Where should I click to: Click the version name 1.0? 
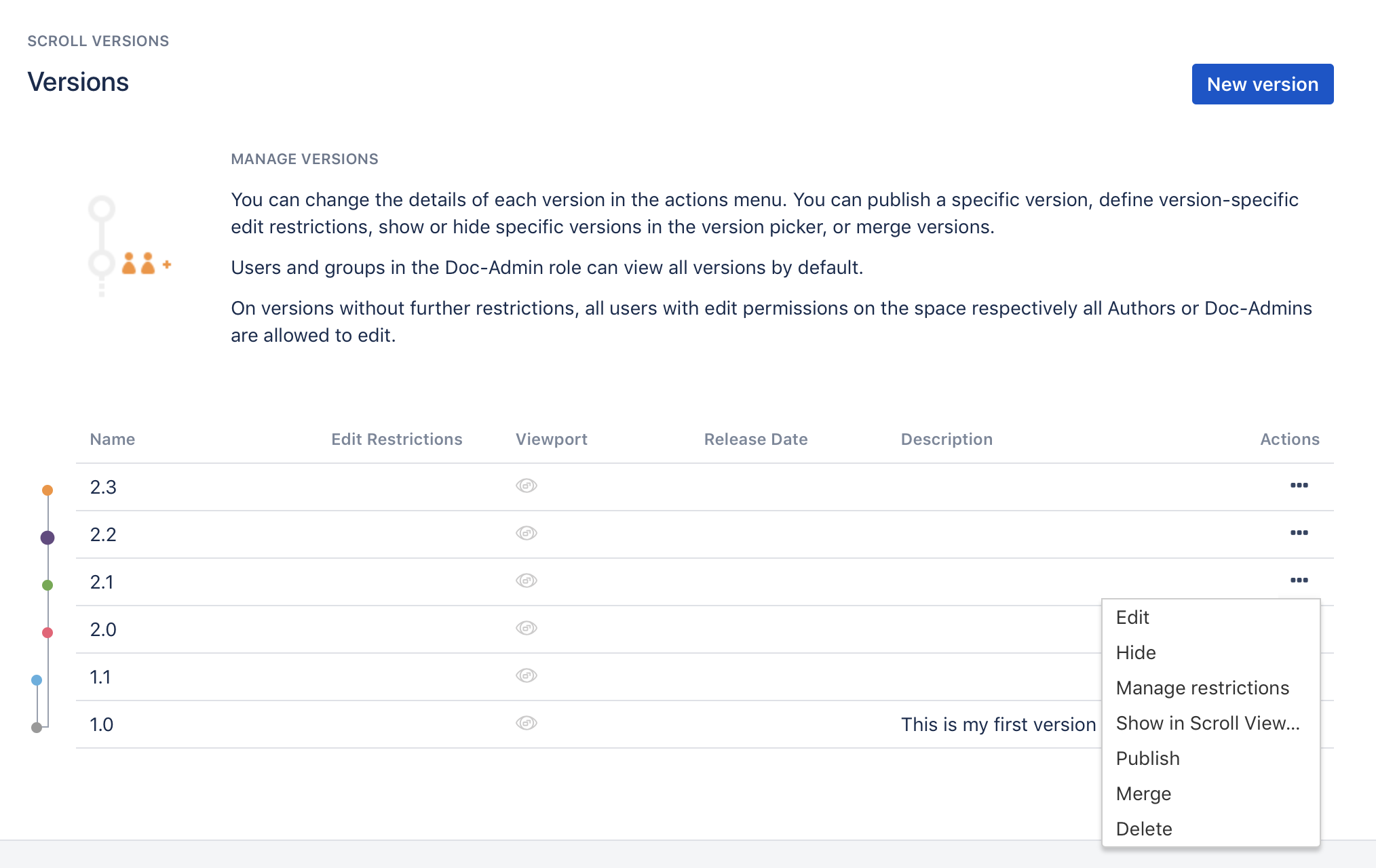click(102, 725)
